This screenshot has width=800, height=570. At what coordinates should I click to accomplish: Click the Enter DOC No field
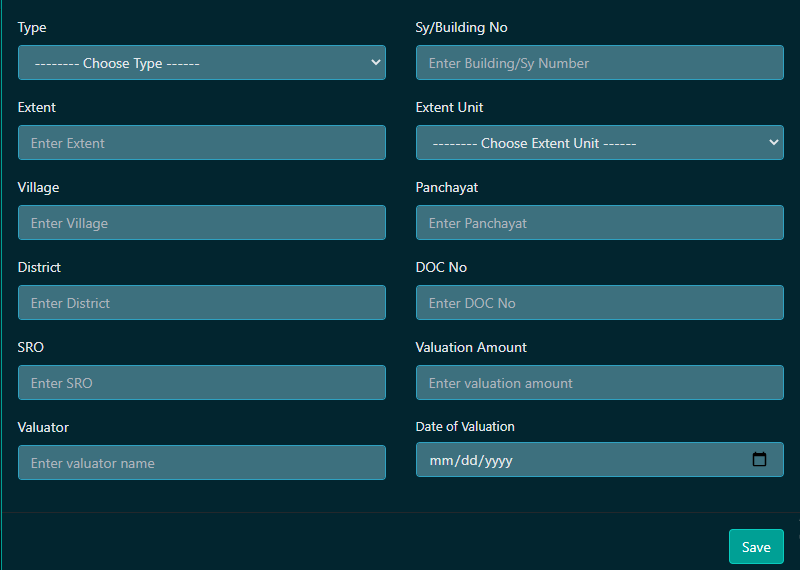(599, 303)
